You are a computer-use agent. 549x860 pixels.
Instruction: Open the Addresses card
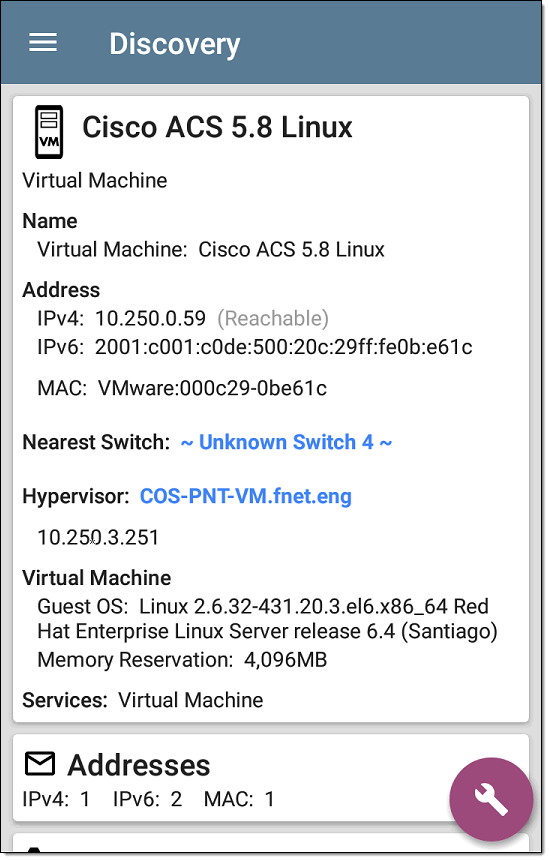[x=271, y=778]
